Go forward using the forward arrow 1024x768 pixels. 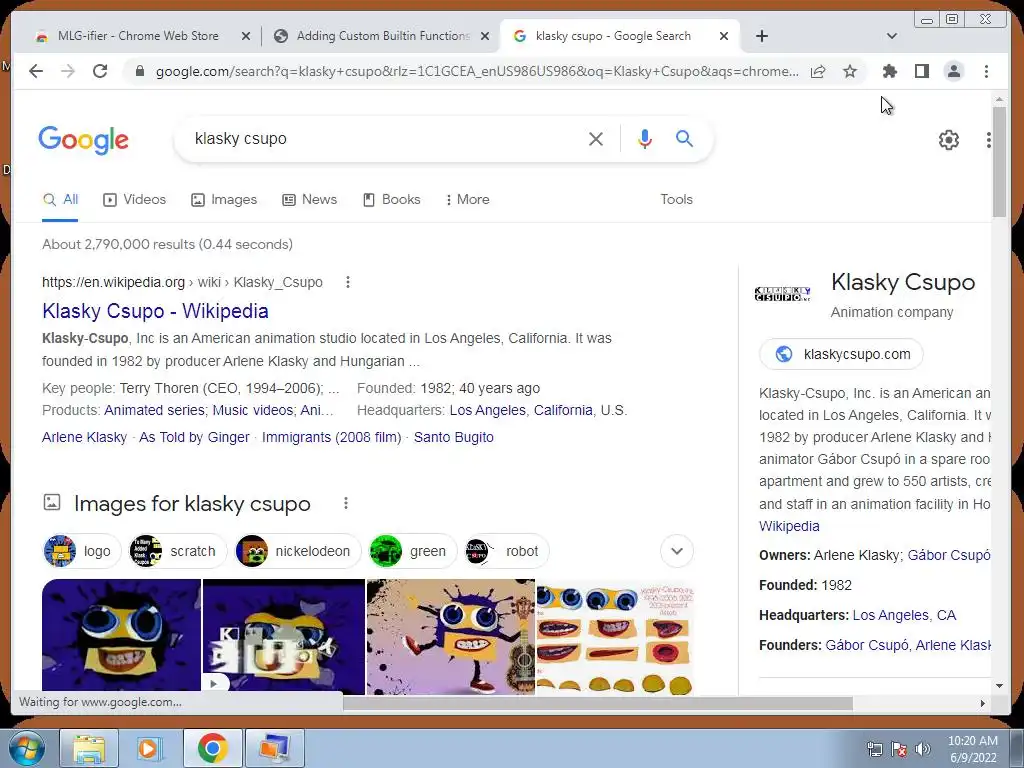point(68,71)
